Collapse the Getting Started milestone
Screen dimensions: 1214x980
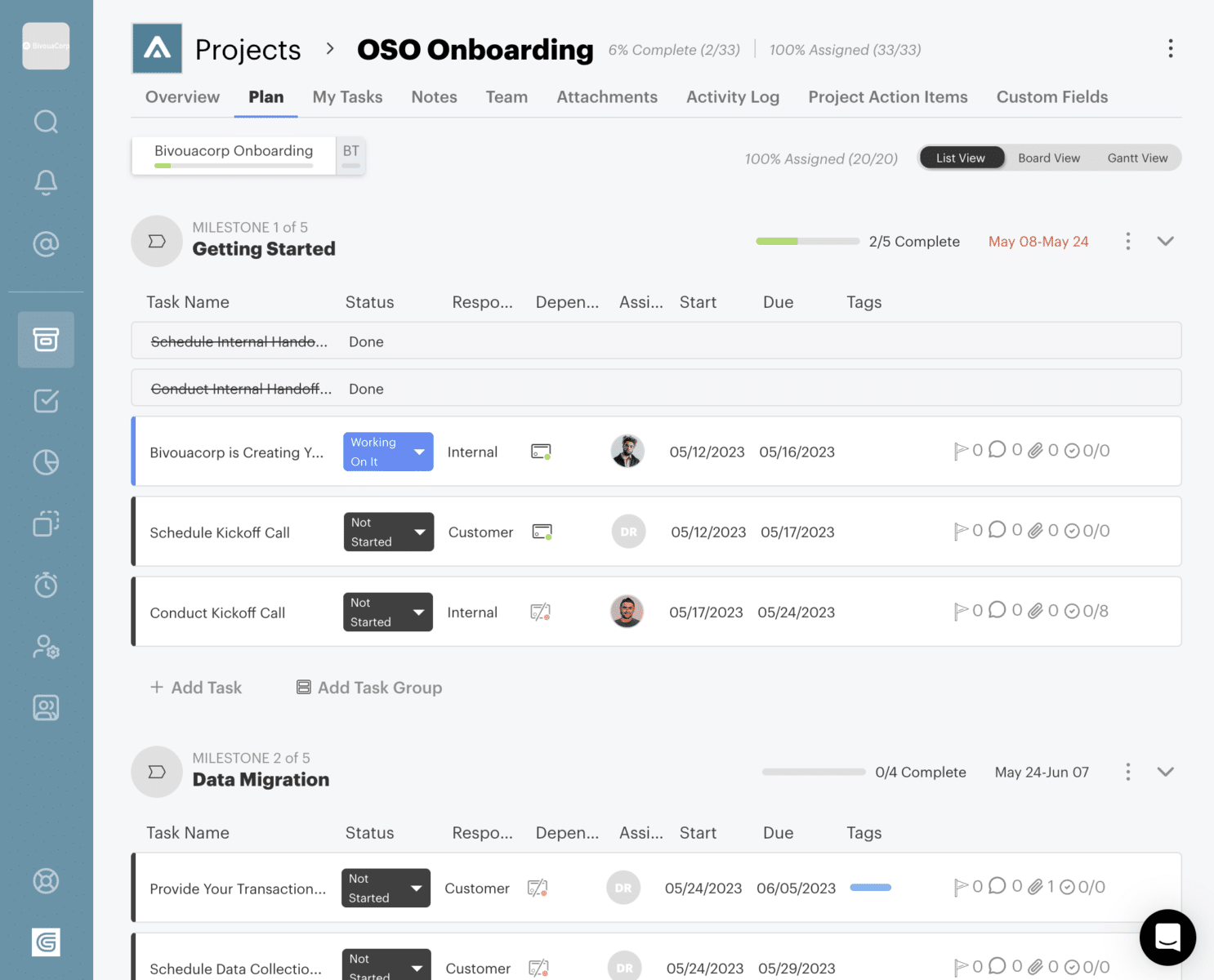[x=1165, y=241]
